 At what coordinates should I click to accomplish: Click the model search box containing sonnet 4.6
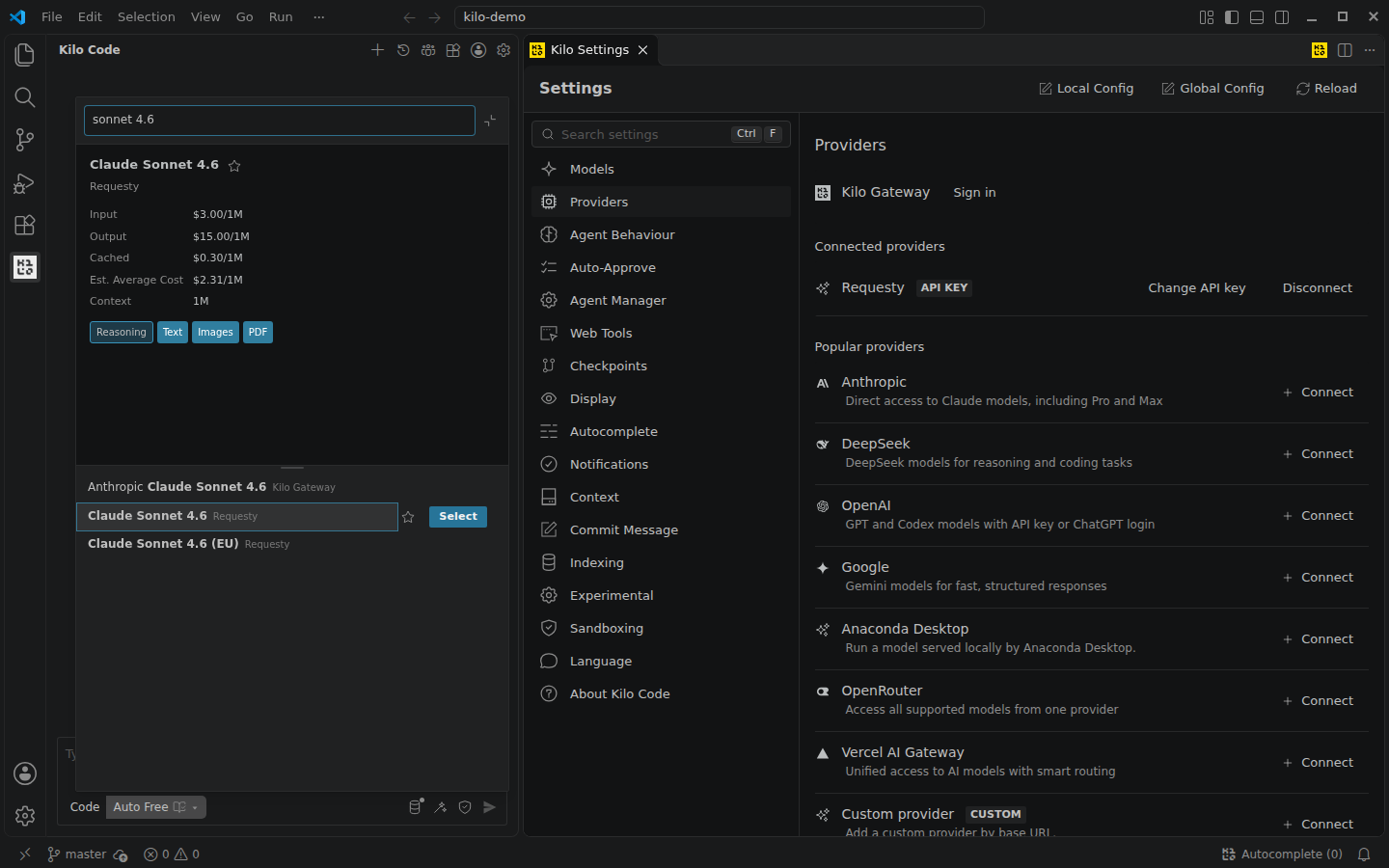(x=280, y=121)
